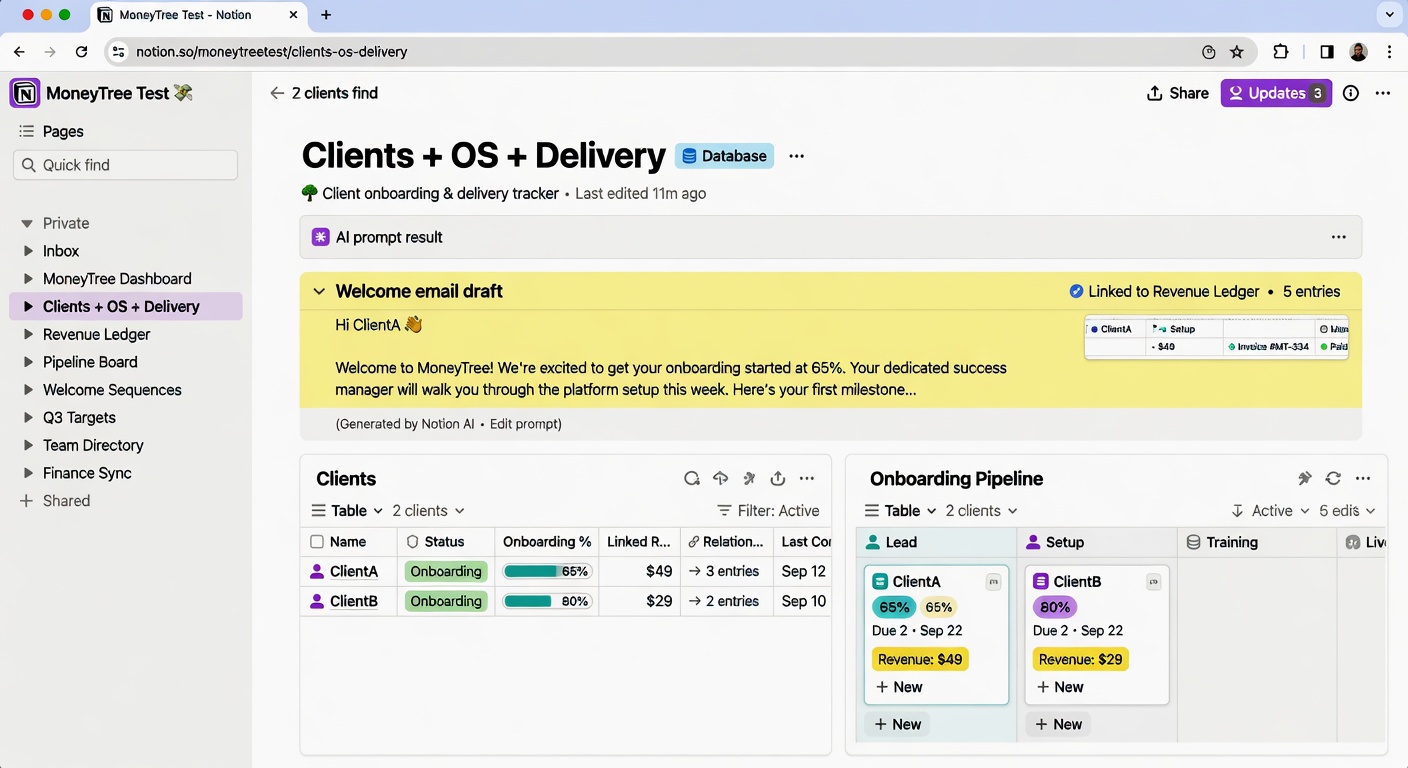1408x768 pixels.
Task: Click the small icon on ClientB card corner
Action: click(1153, 582)
